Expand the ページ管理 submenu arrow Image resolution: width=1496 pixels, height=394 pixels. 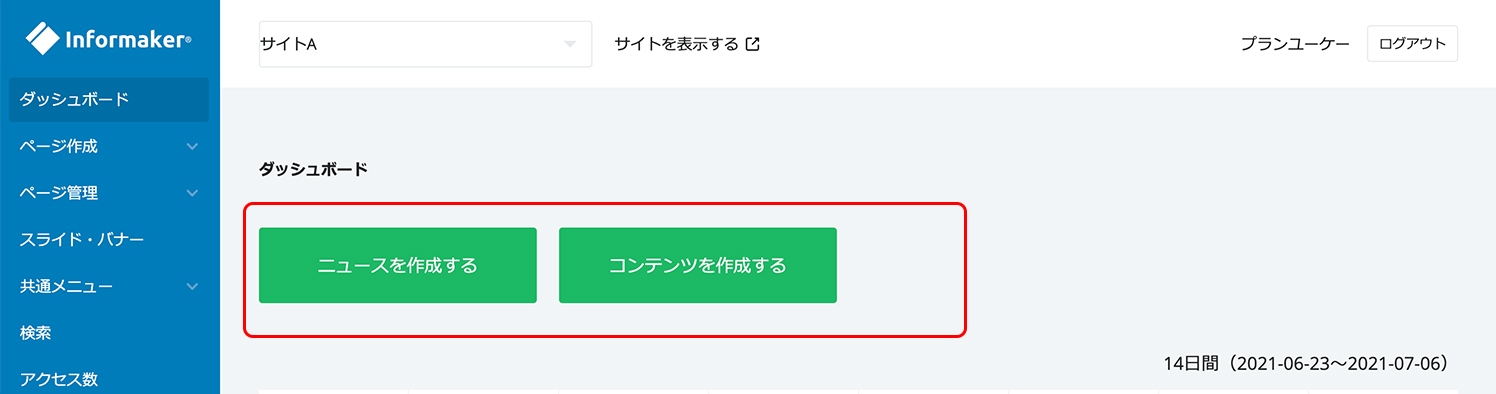click(192, 193)
